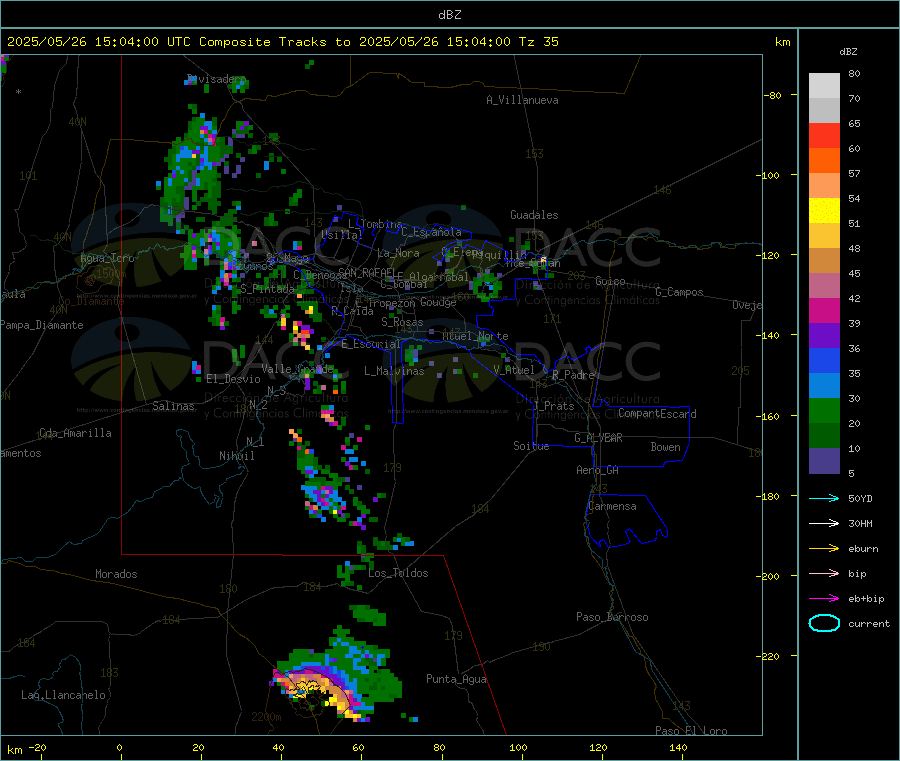Image resolution: width=900 pixels, height=761 pixels.
Task: Click the CompantEscard place label
Action: click(657, 414)
